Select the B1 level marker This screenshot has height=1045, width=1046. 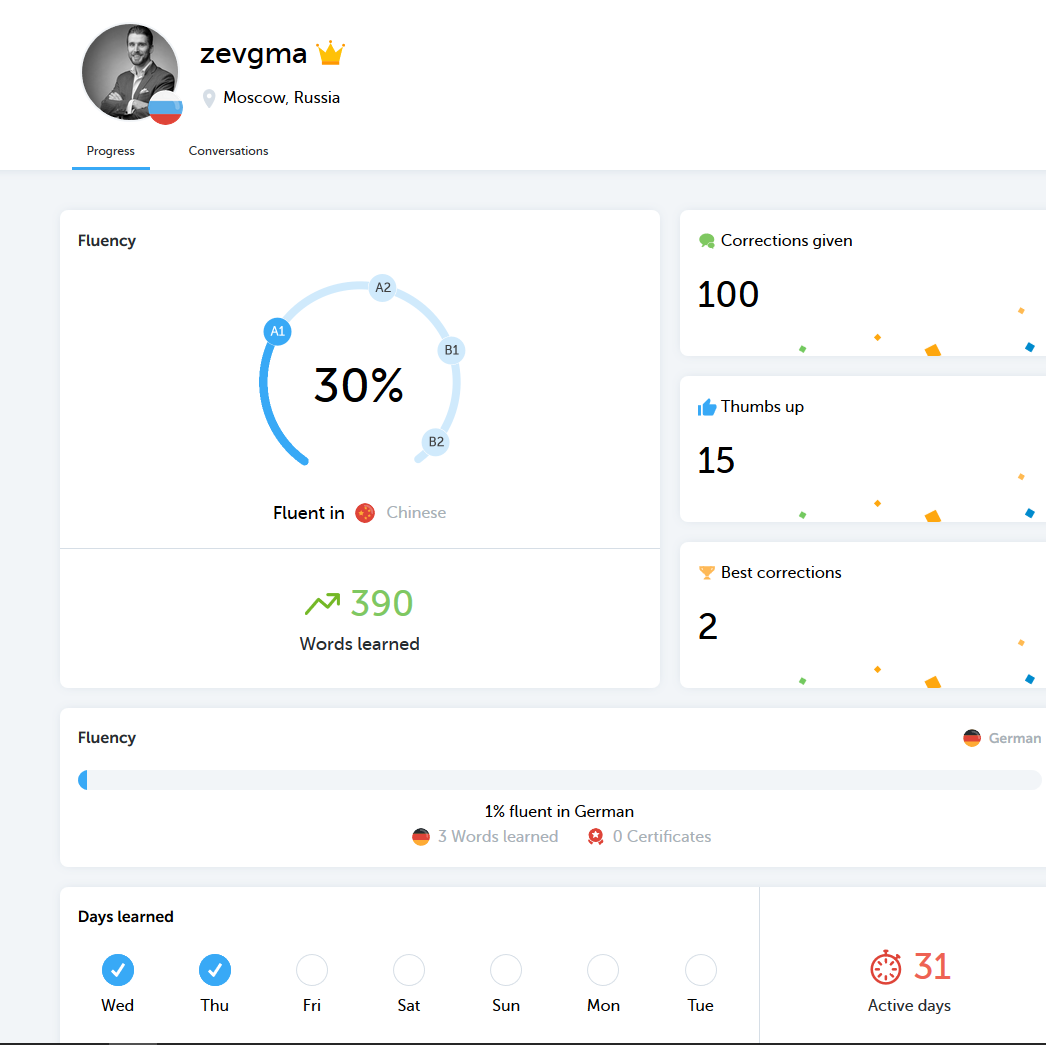click(452, 350)
